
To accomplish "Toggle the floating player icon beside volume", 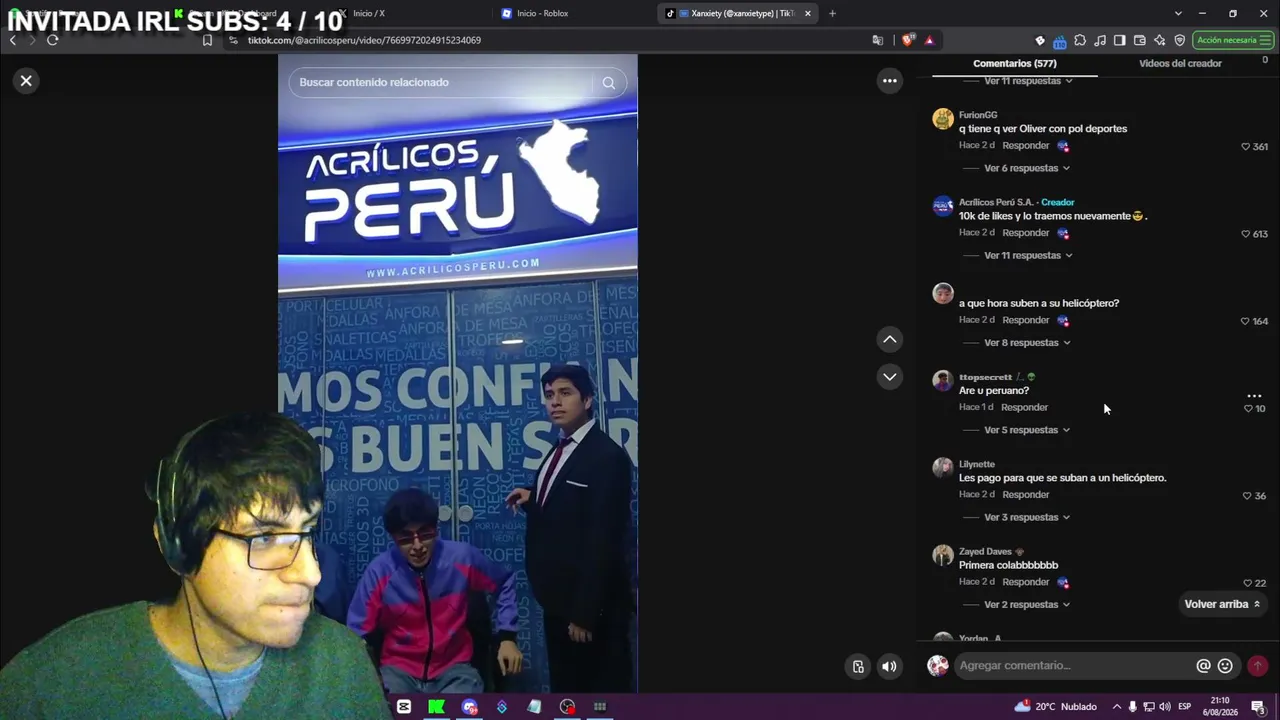I will pyautogui.click(x=858, y=667).
